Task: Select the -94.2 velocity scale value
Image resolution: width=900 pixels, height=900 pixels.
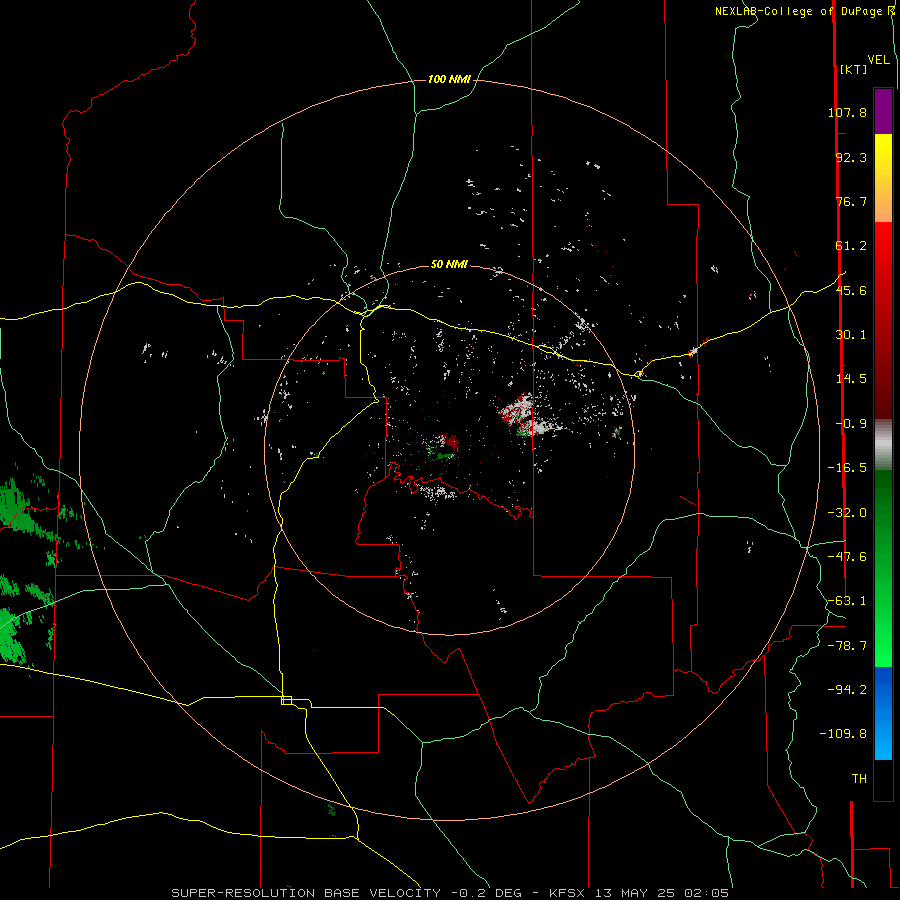Action: click(847, 689)
